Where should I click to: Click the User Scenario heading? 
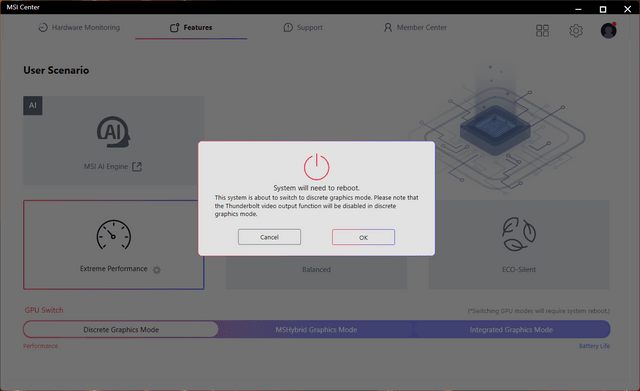coord(56,70)
